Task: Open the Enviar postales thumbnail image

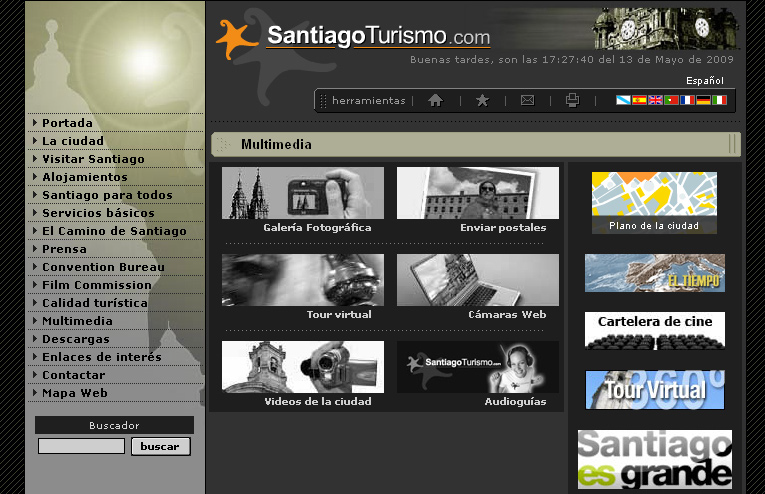Action: click(x=478, y=193)
